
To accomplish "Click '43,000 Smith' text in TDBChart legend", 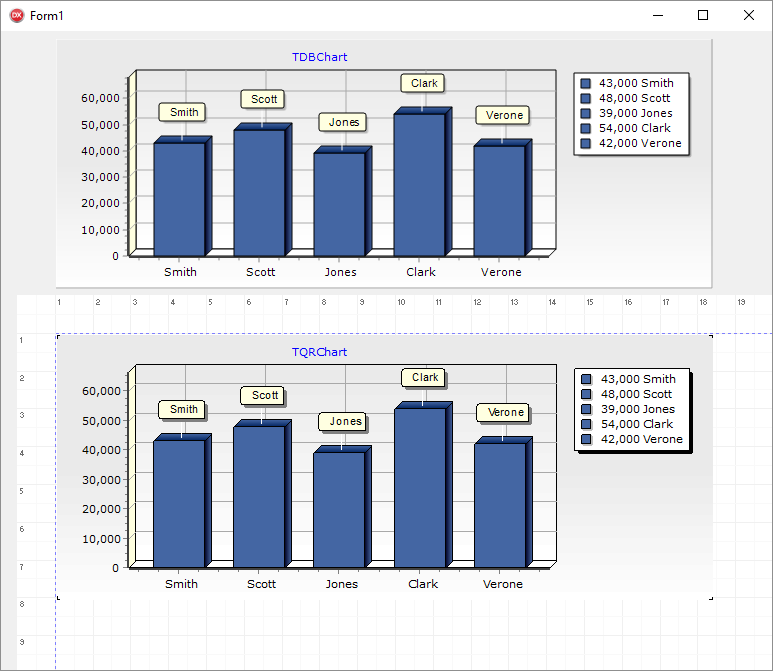I will tap(636, 83).
